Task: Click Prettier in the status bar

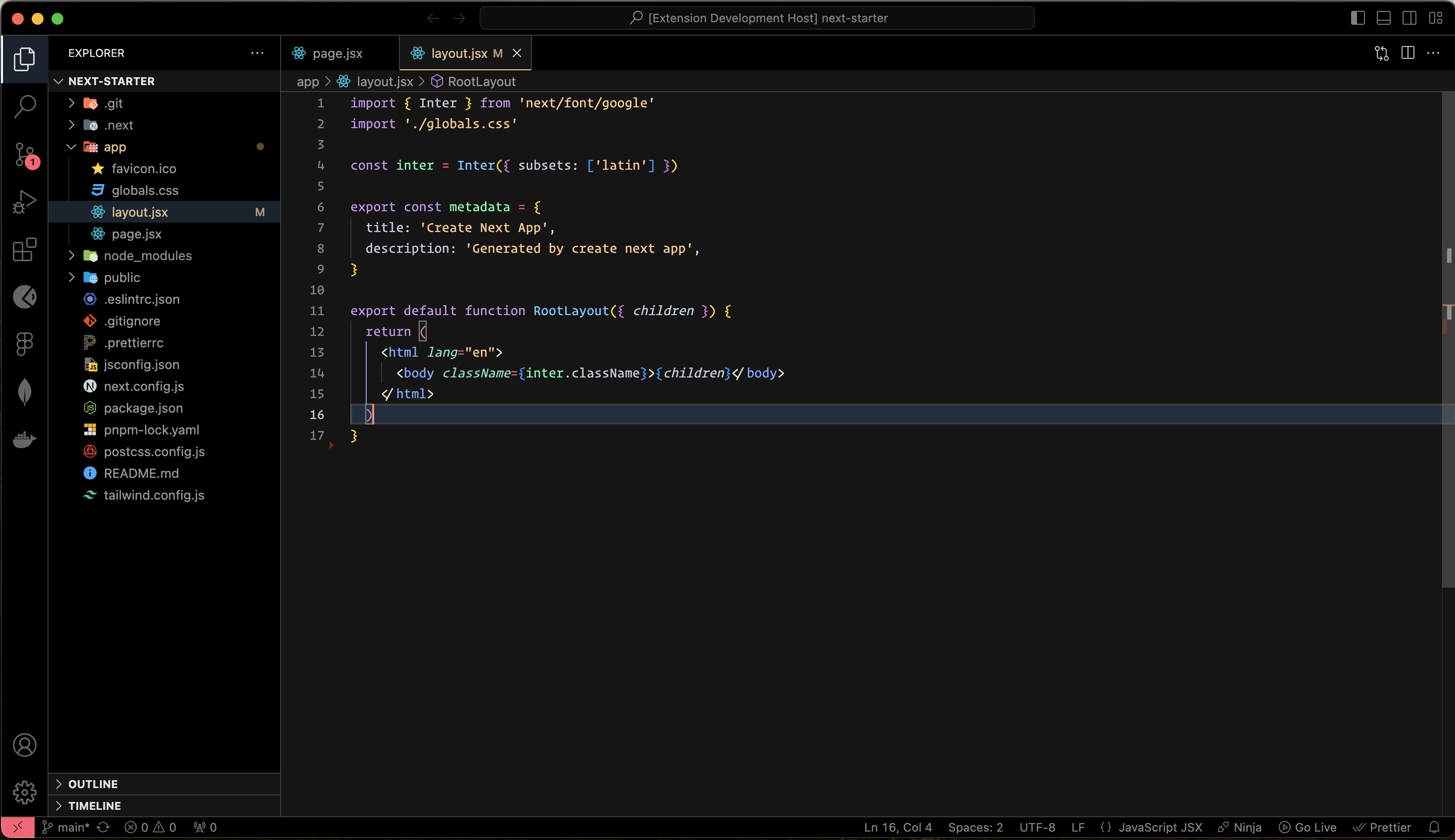Action: (1382, 827)
